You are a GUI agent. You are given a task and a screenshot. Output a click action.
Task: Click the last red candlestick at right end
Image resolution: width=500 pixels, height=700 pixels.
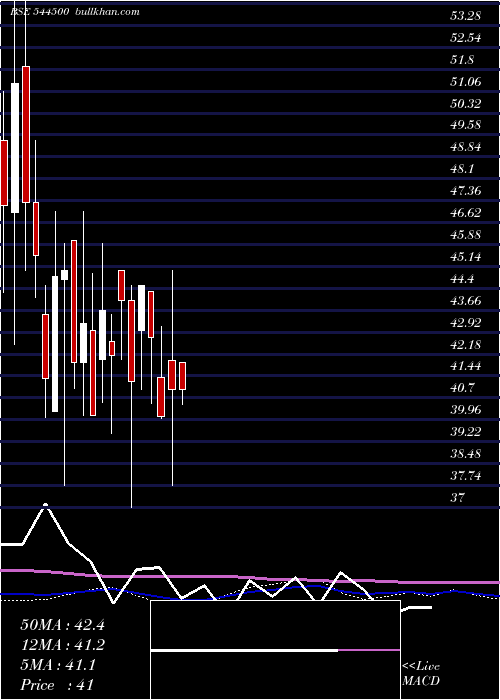(183, 376)
